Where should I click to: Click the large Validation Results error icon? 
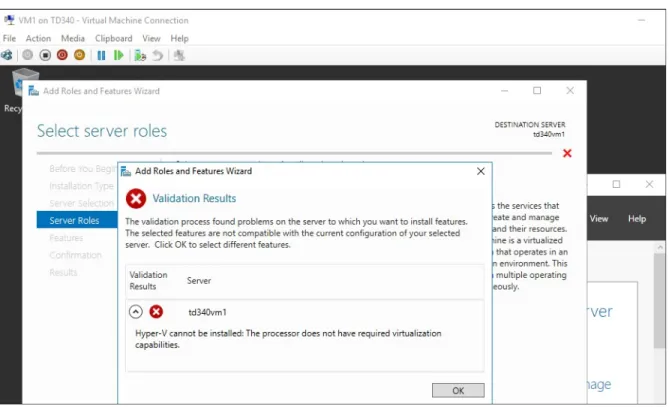coord(136,198)
